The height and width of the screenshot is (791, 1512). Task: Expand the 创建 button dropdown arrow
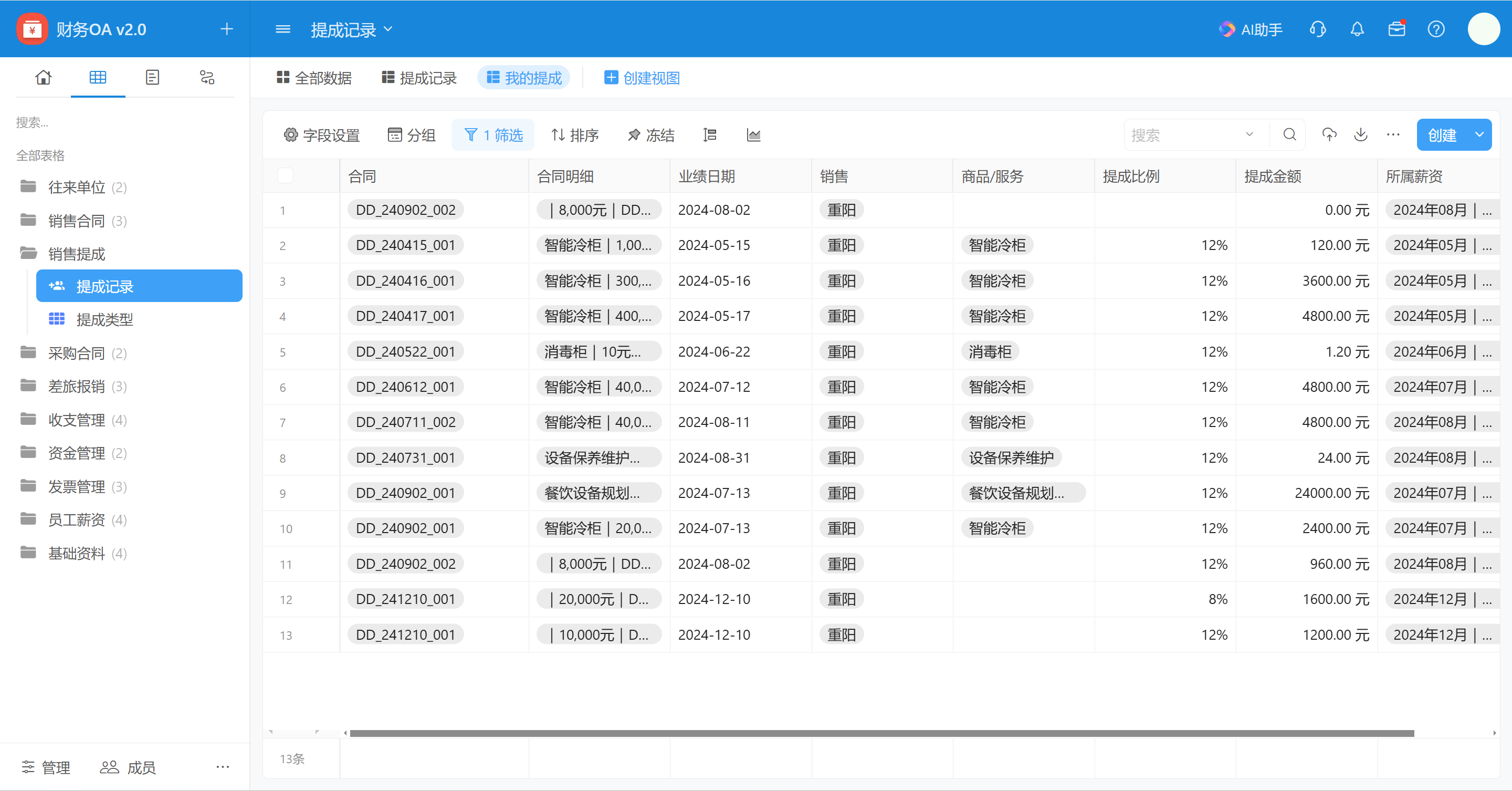pos(1479,134)
